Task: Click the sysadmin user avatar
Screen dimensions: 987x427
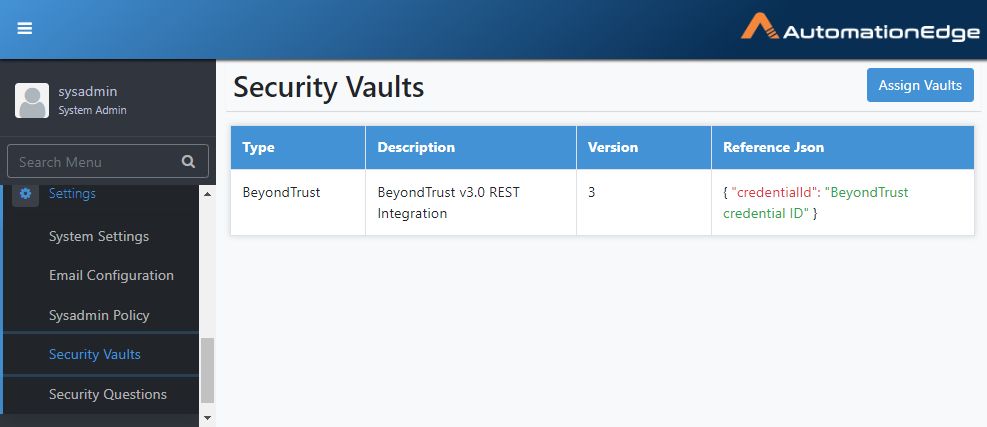Action: [x=32, y=101]
